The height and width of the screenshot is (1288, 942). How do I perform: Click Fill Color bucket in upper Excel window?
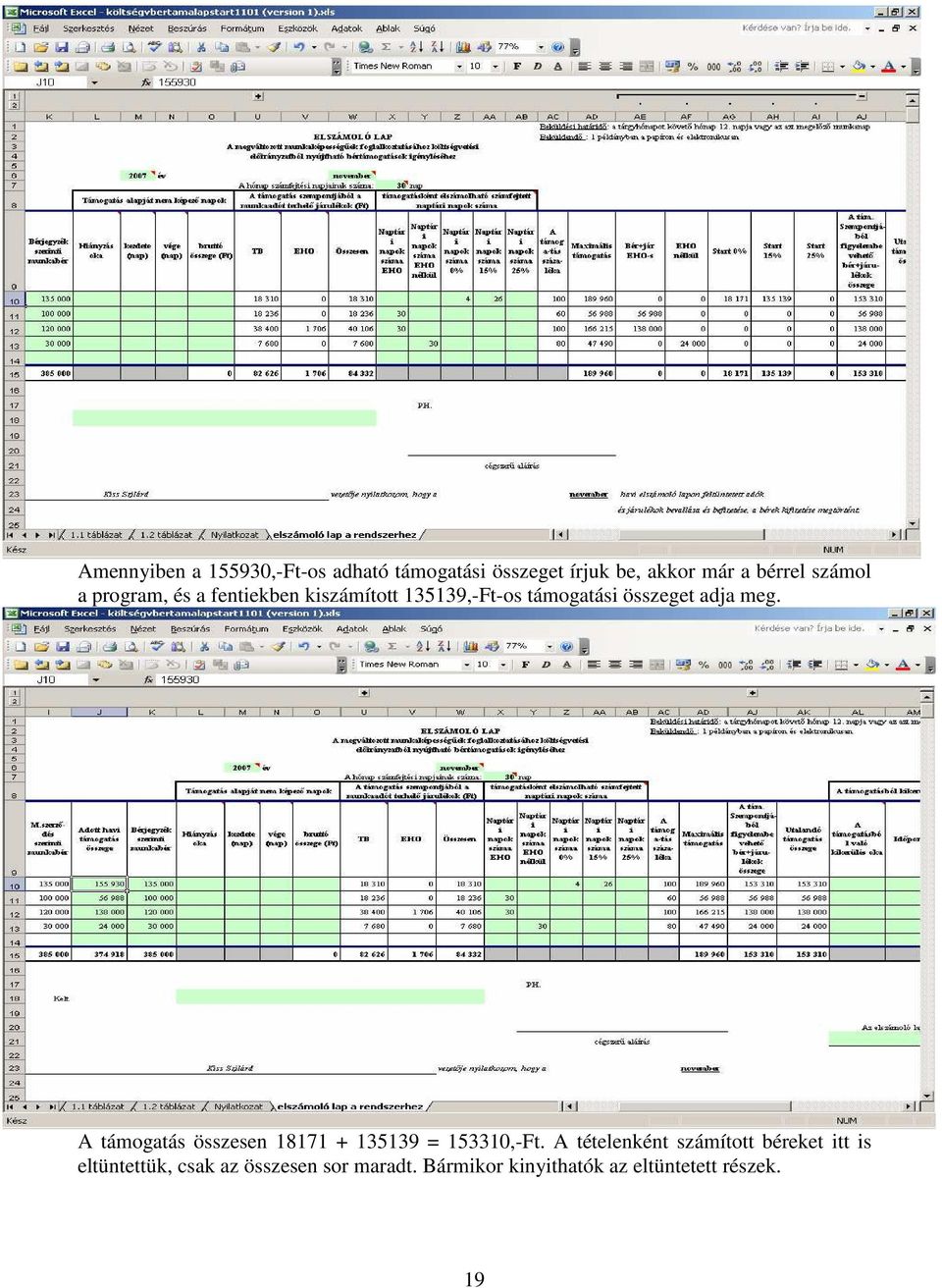coord(858,67)
